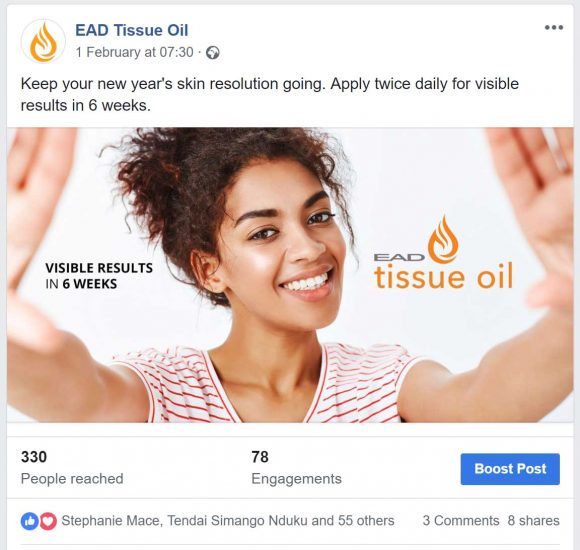Click the 78 Engagements statistic
Screen dimensions: 580x550
(x=296, y=467)
